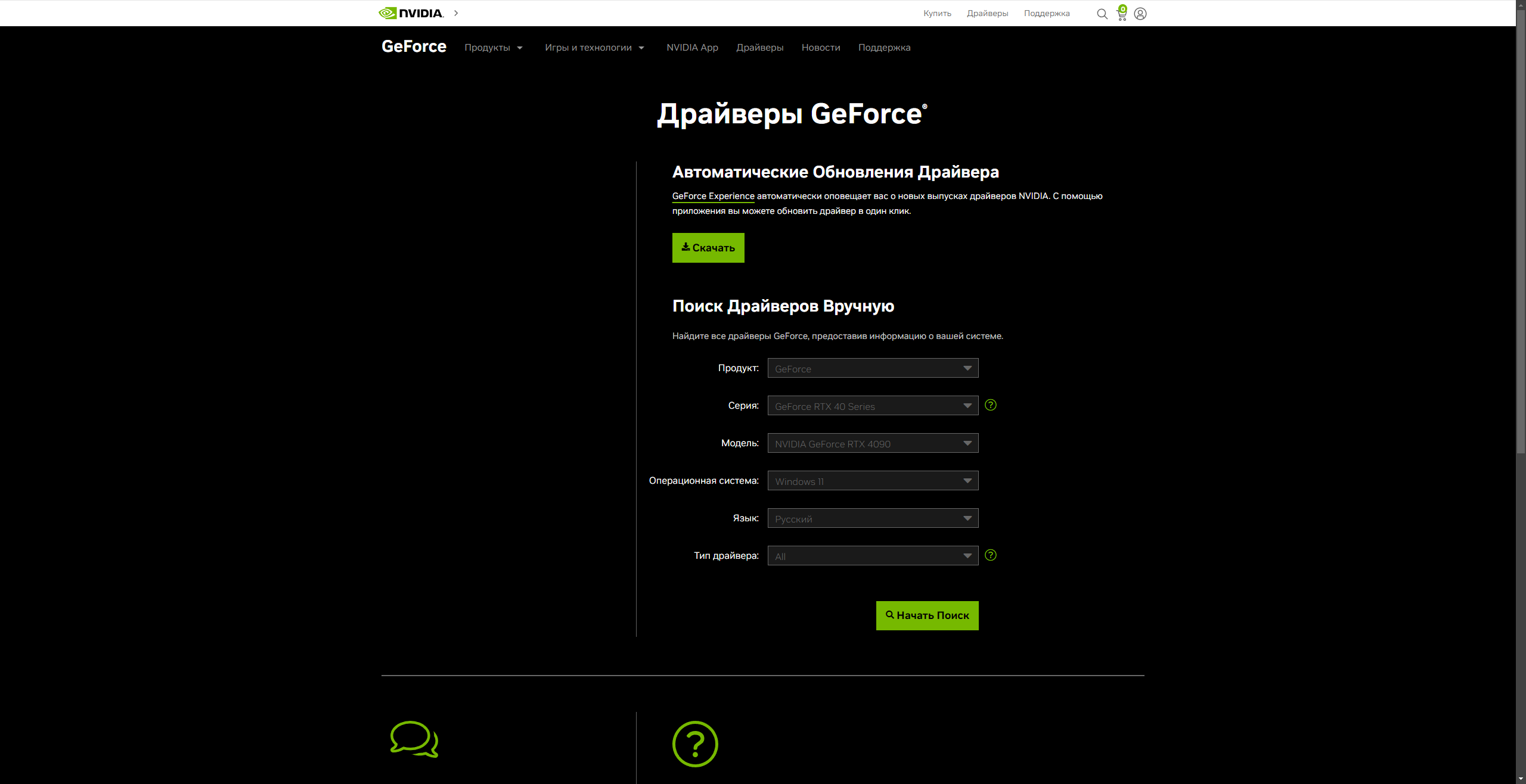Open the Операционная система dropdown showing Windows 11

[873, 481]
